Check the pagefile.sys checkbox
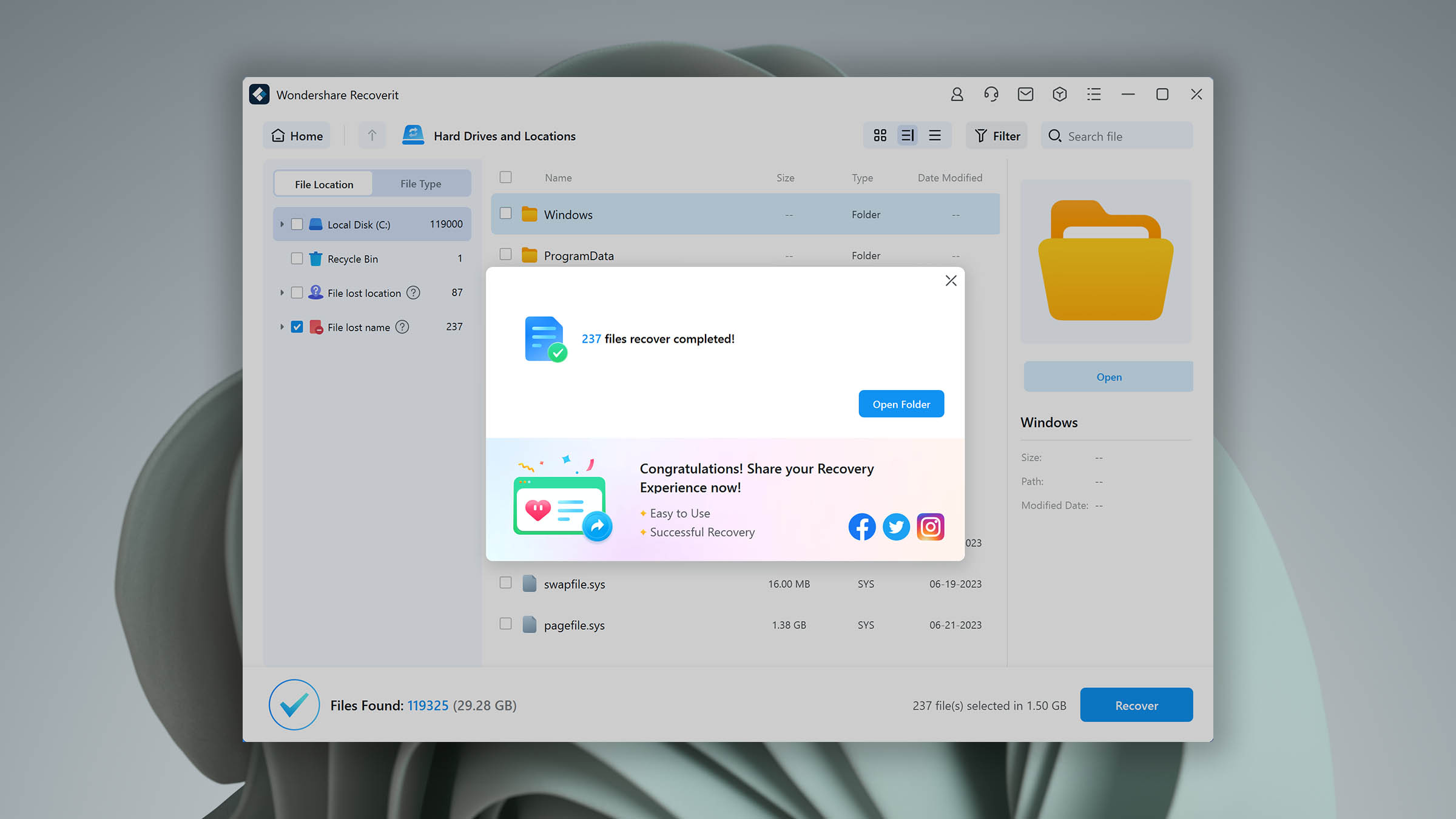Screen dimensions: 1456x819 (505, 624)
